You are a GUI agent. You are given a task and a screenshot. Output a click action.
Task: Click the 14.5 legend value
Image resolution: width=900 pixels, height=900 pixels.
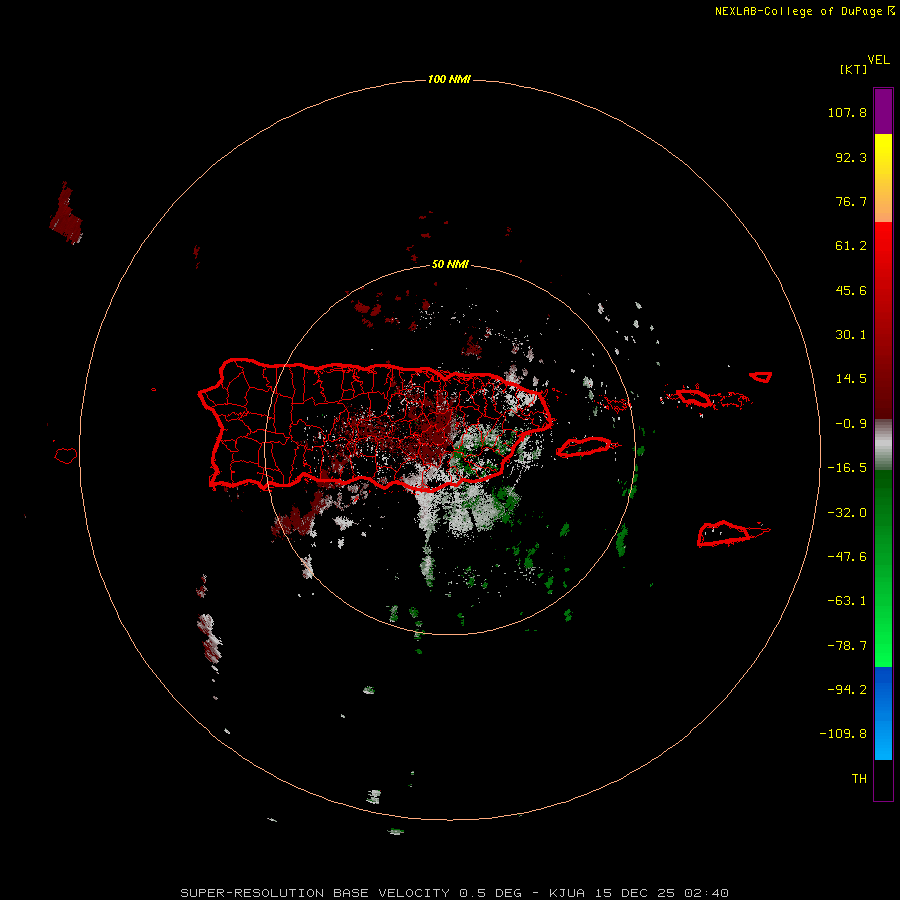[x=851, y=379]
